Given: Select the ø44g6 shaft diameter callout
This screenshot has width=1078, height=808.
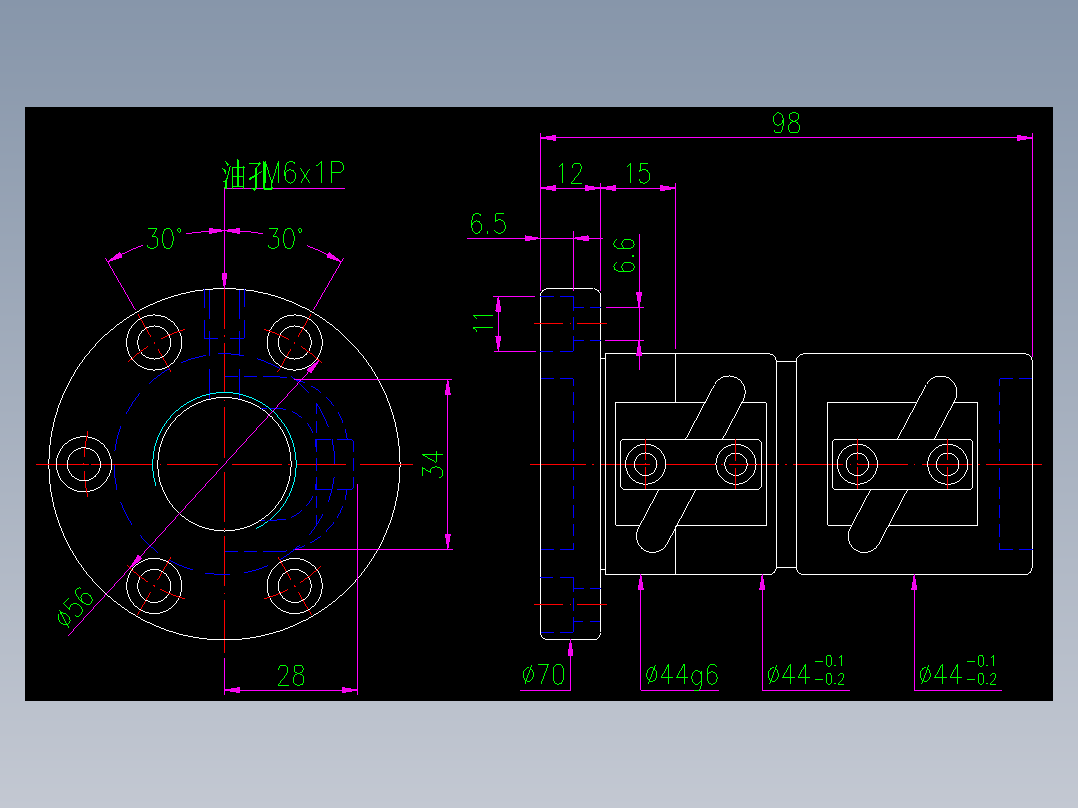Looking at the screenshot, I should [x=682, y=674].
